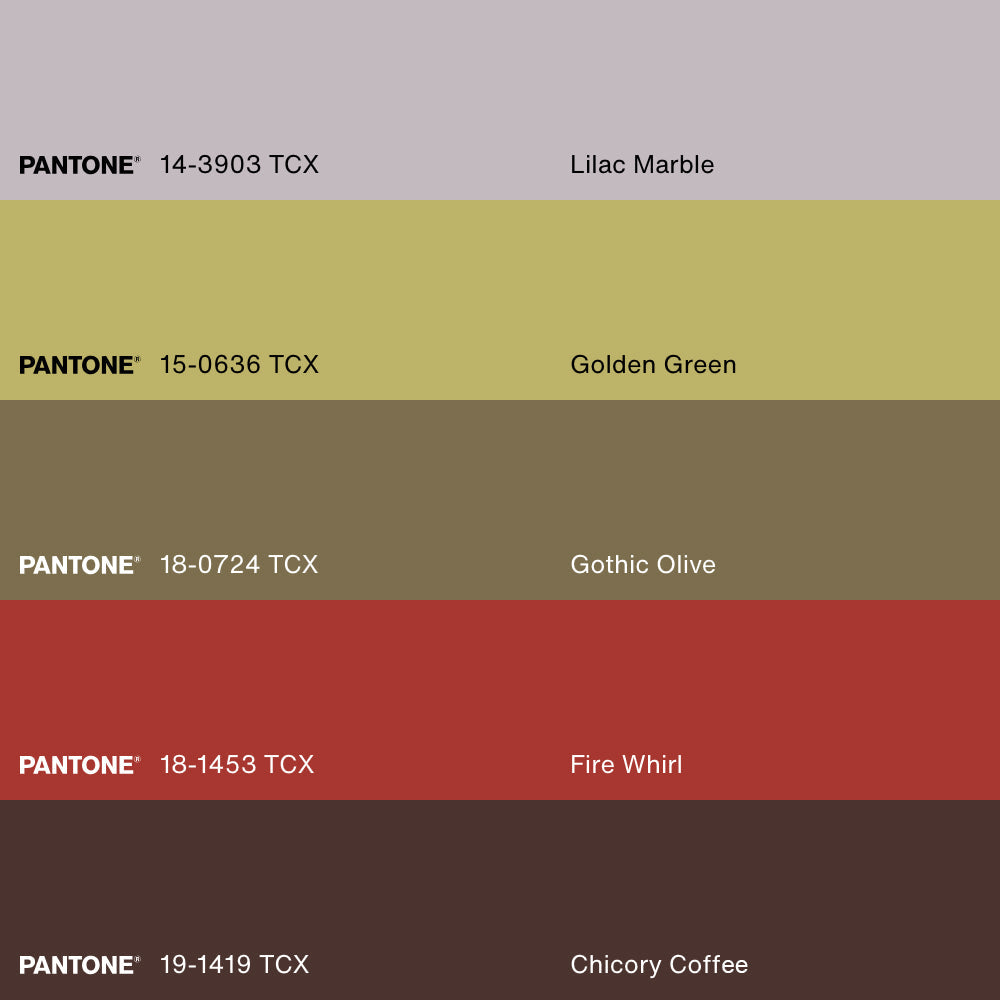Click the PANTONE logo beside 15-0636 TCX

(80, 365)
